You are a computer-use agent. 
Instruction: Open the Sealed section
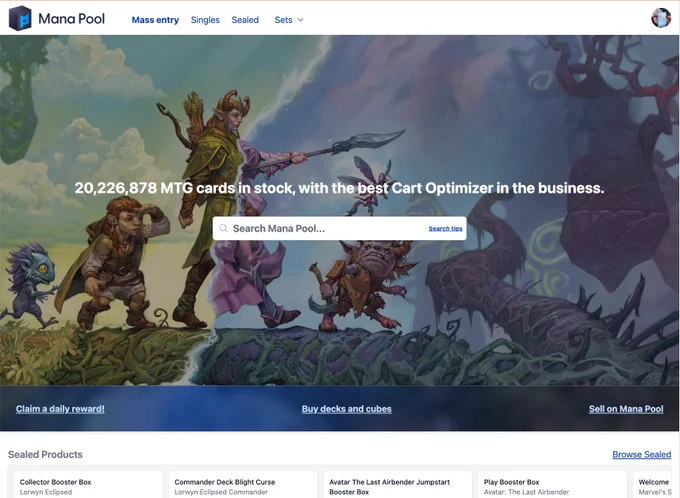pos(245,20)
